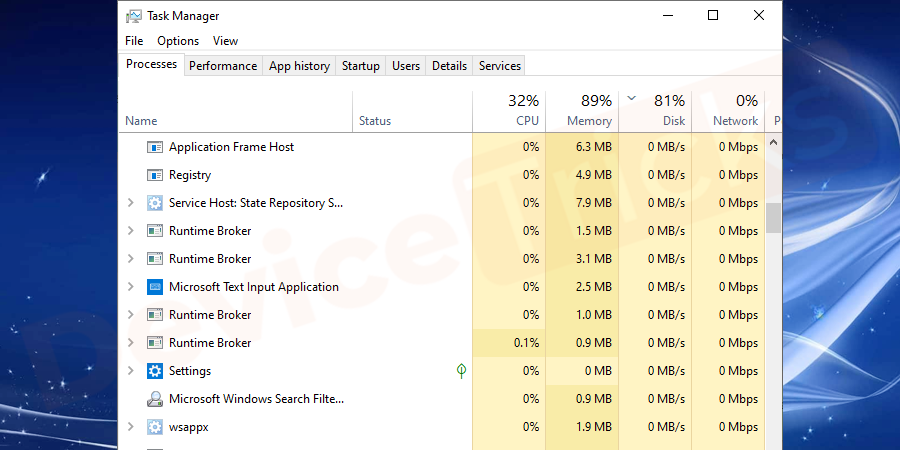Select the Registry process name
Image resolution: width=900 pixels, height=450 pixels.
click(x=190, y=175)
